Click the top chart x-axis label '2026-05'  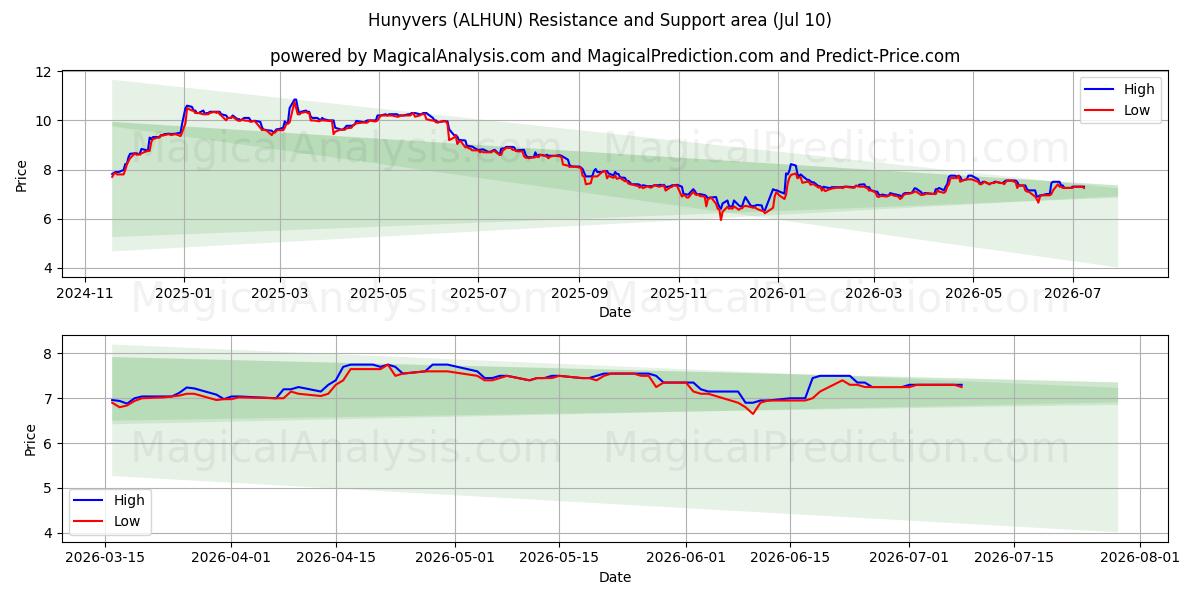pyautogui.click(x=973, y=294)
